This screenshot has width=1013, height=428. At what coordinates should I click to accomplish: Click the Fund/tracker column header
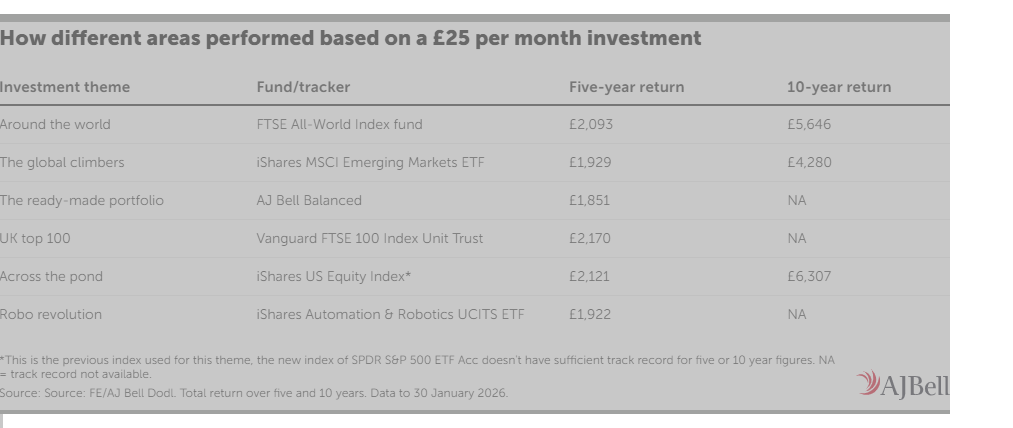pyautogui.click(x=303, y=87)
